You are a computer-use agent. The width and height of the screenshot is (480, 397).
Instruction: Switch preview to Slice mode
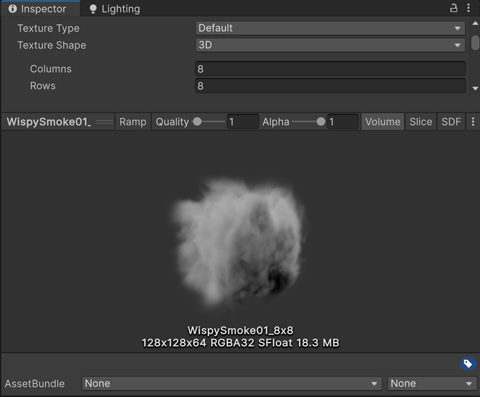click(421, 122)
